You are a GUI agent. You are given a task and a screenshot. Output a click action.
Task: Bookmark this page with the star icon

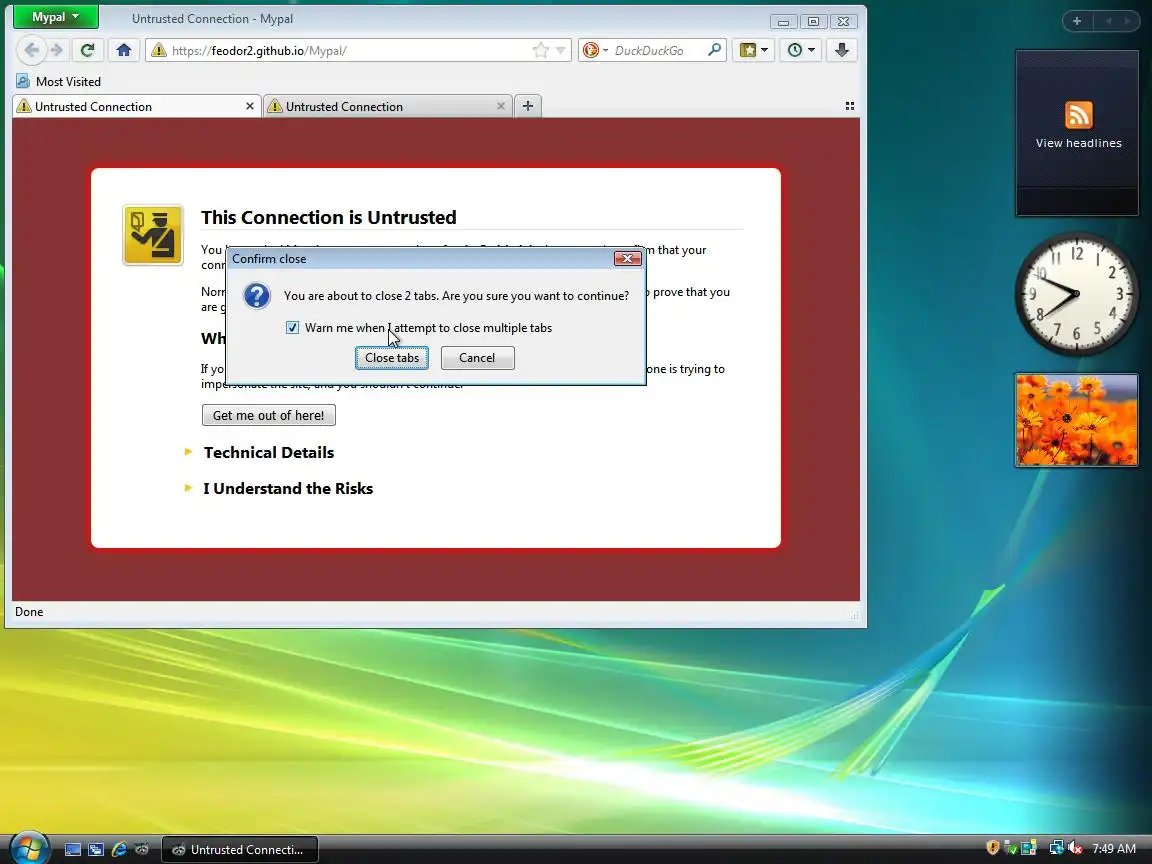click(540, 50)
